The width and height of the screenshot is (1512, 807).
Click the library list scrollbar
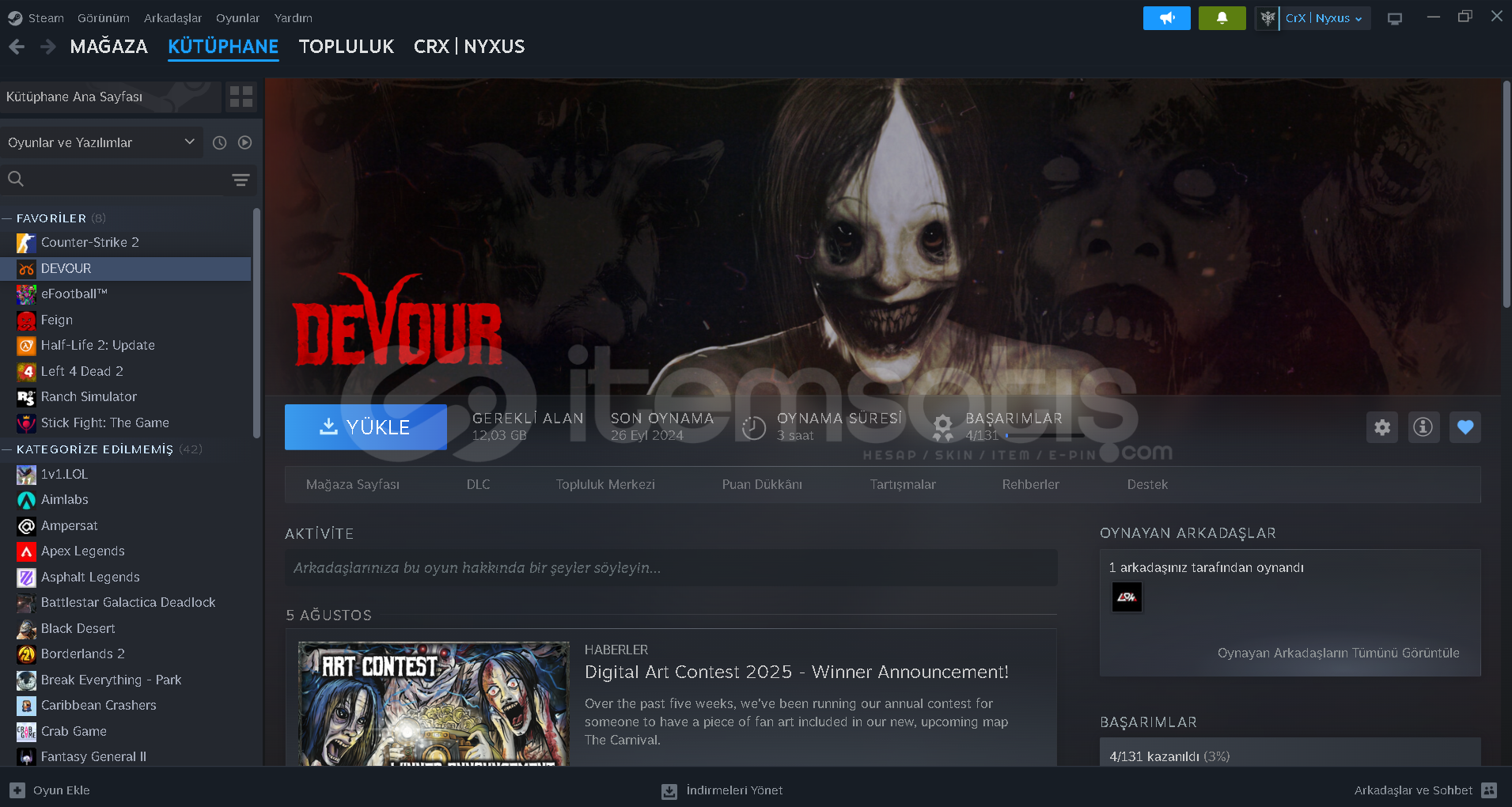point(256,323)
